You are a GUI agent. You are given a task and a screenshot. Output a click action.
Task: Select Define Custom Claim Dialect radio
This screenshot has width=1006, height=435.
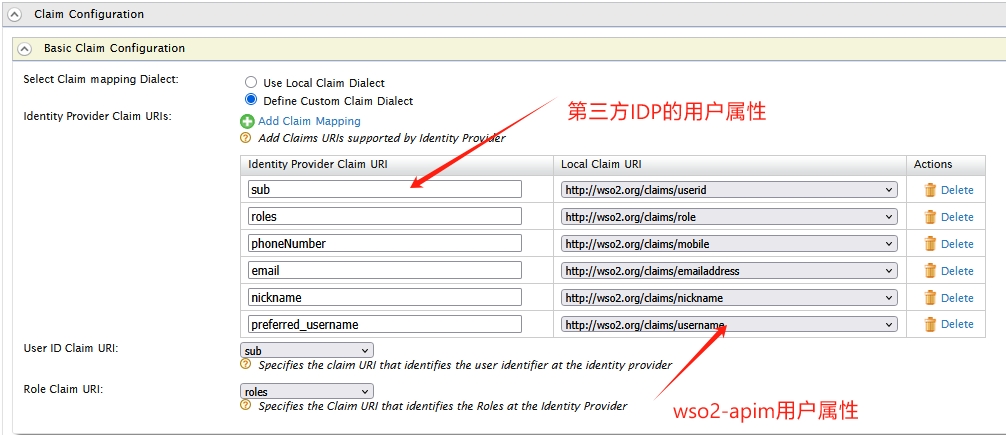(x=251, y=100)
